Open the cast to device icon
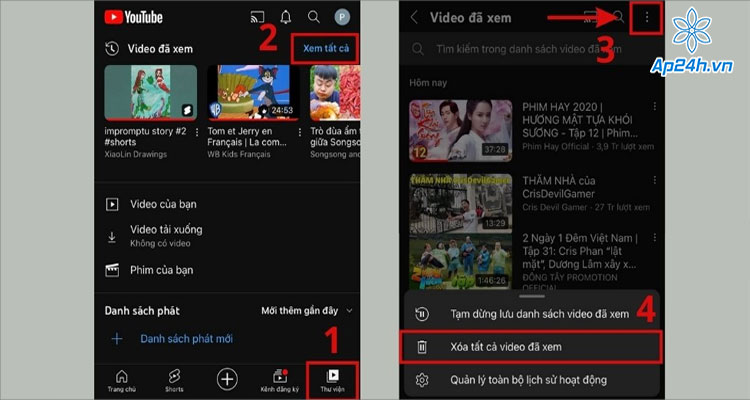This screenshot has width=750, height=400. click(x=257, y=18)
